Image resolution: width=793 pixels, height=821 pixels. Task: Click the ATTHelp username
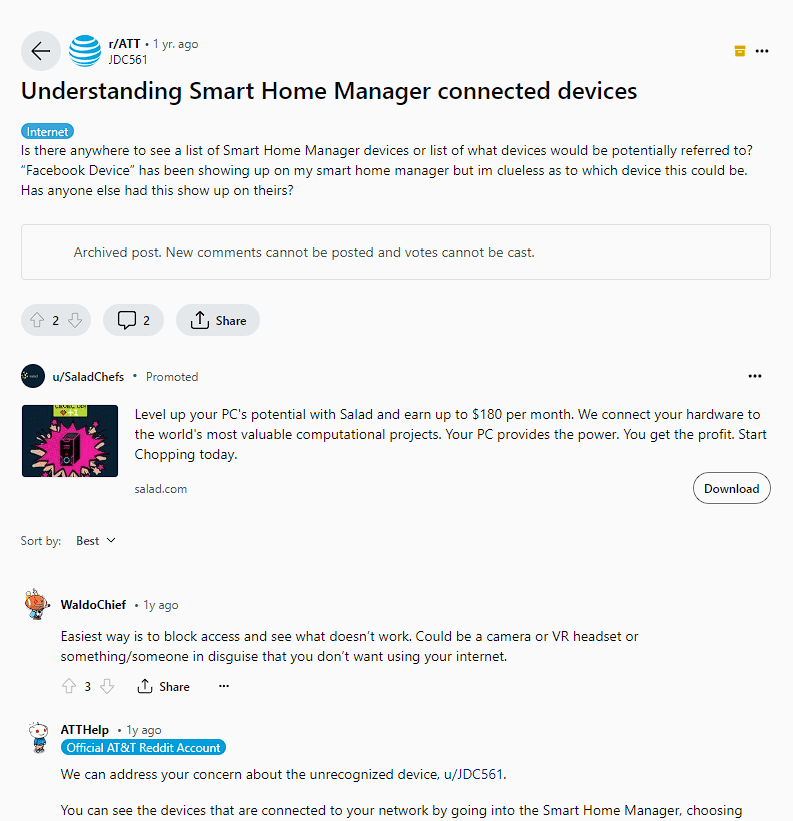tap(84, 730)
